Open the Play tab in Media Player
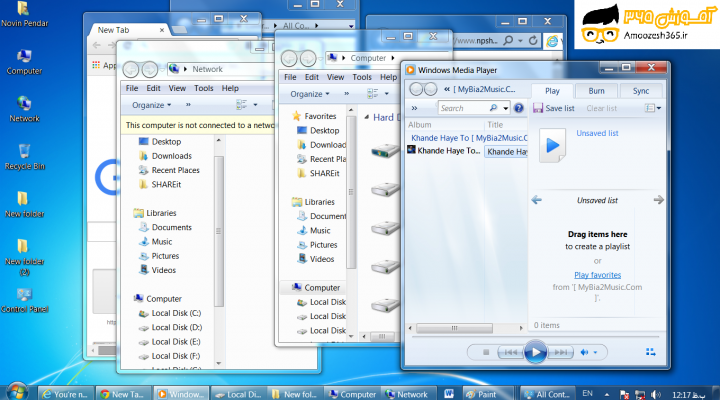 (552, 91)
